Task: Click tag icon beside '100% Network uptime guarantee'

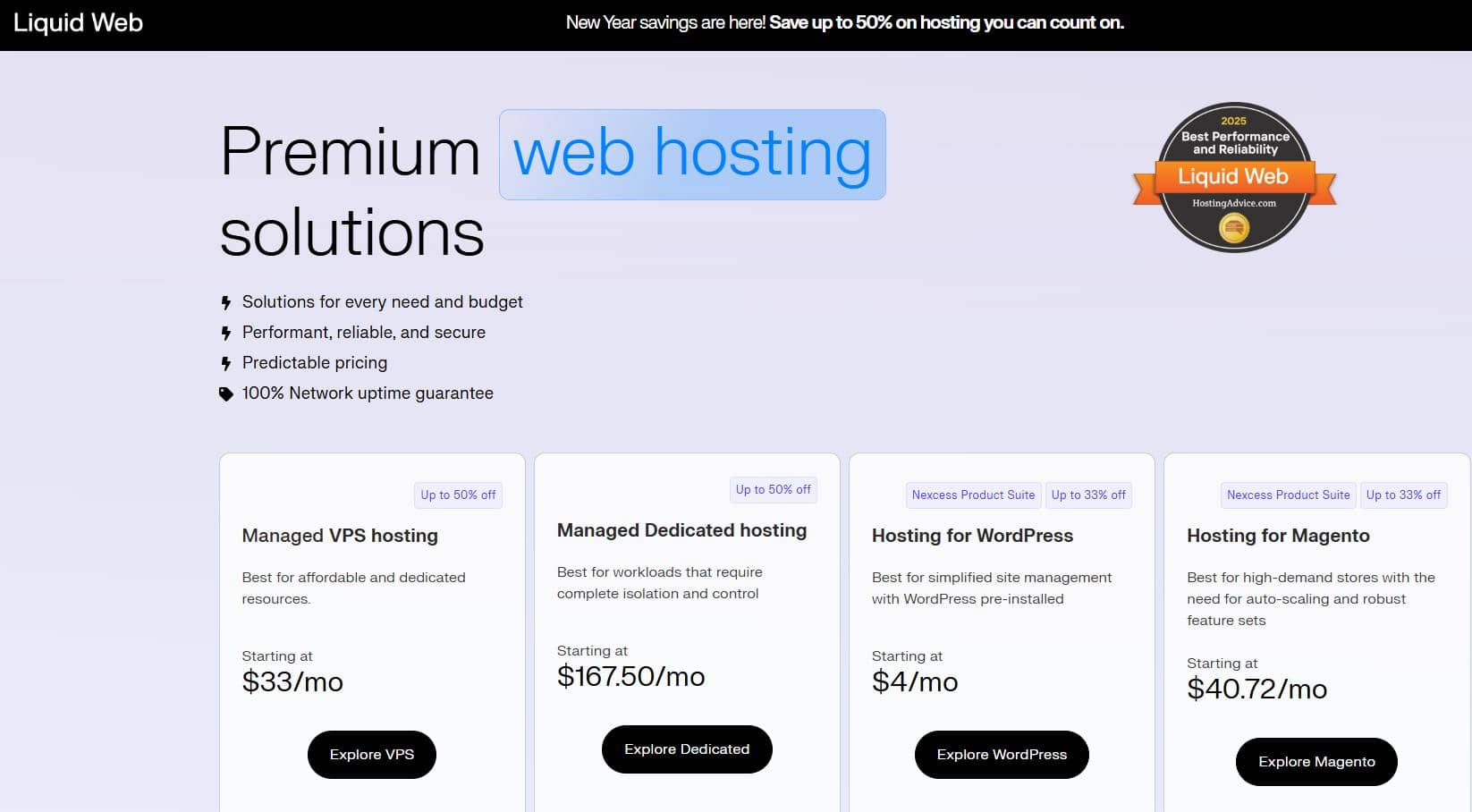Action: (x=226, y=394)
